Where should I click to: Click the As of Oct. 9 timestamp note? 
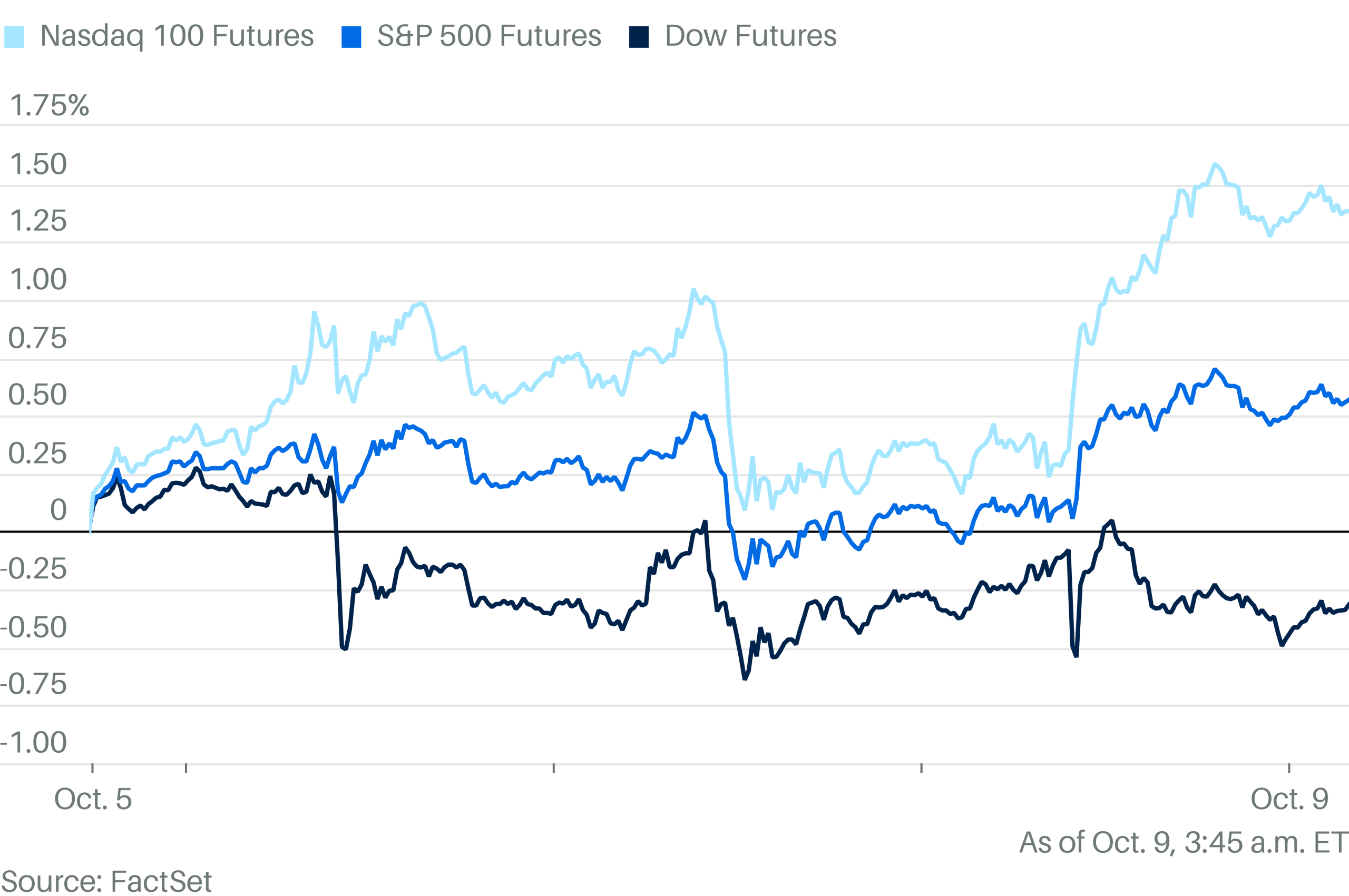tap(1183, 843)
